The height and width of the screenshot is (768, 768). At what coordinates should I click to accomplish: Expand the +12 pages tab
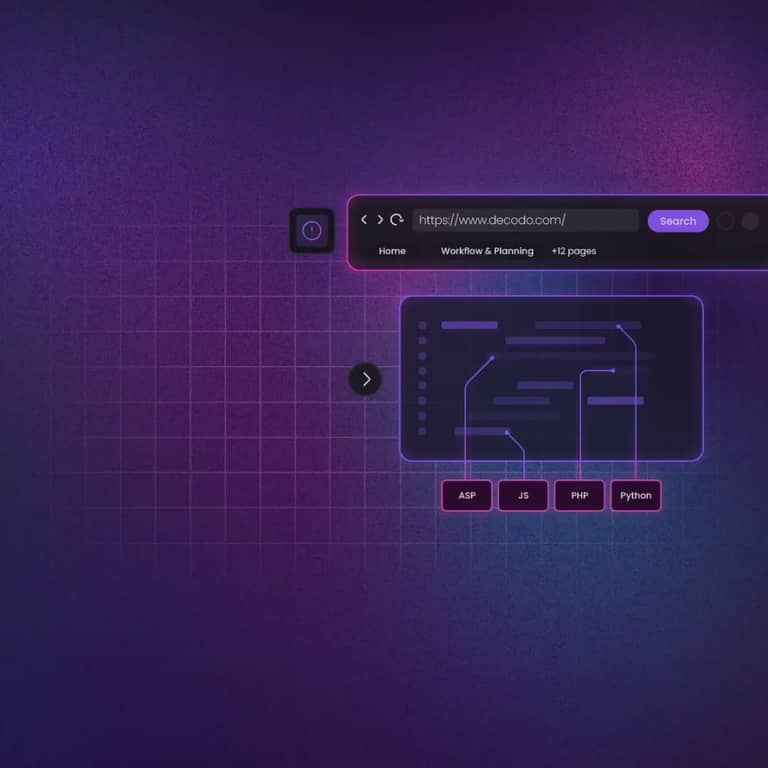574,251
